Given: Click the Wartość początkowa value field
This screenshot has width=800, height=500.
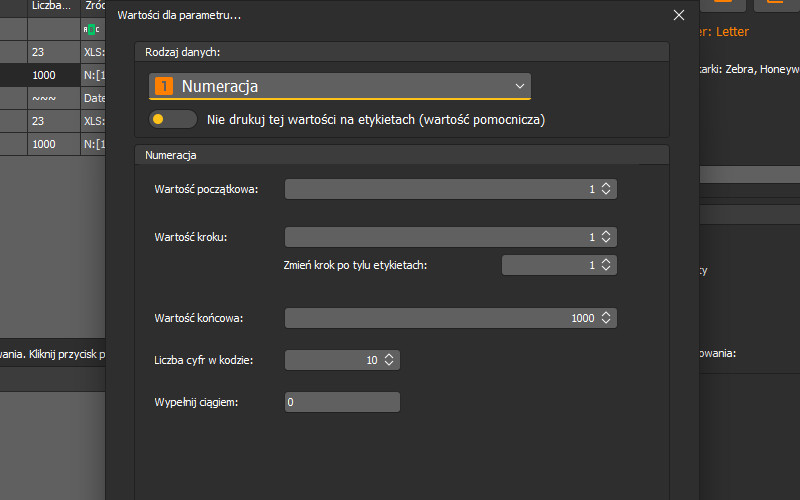Looking at the screenshot, I should click(440, 189).
